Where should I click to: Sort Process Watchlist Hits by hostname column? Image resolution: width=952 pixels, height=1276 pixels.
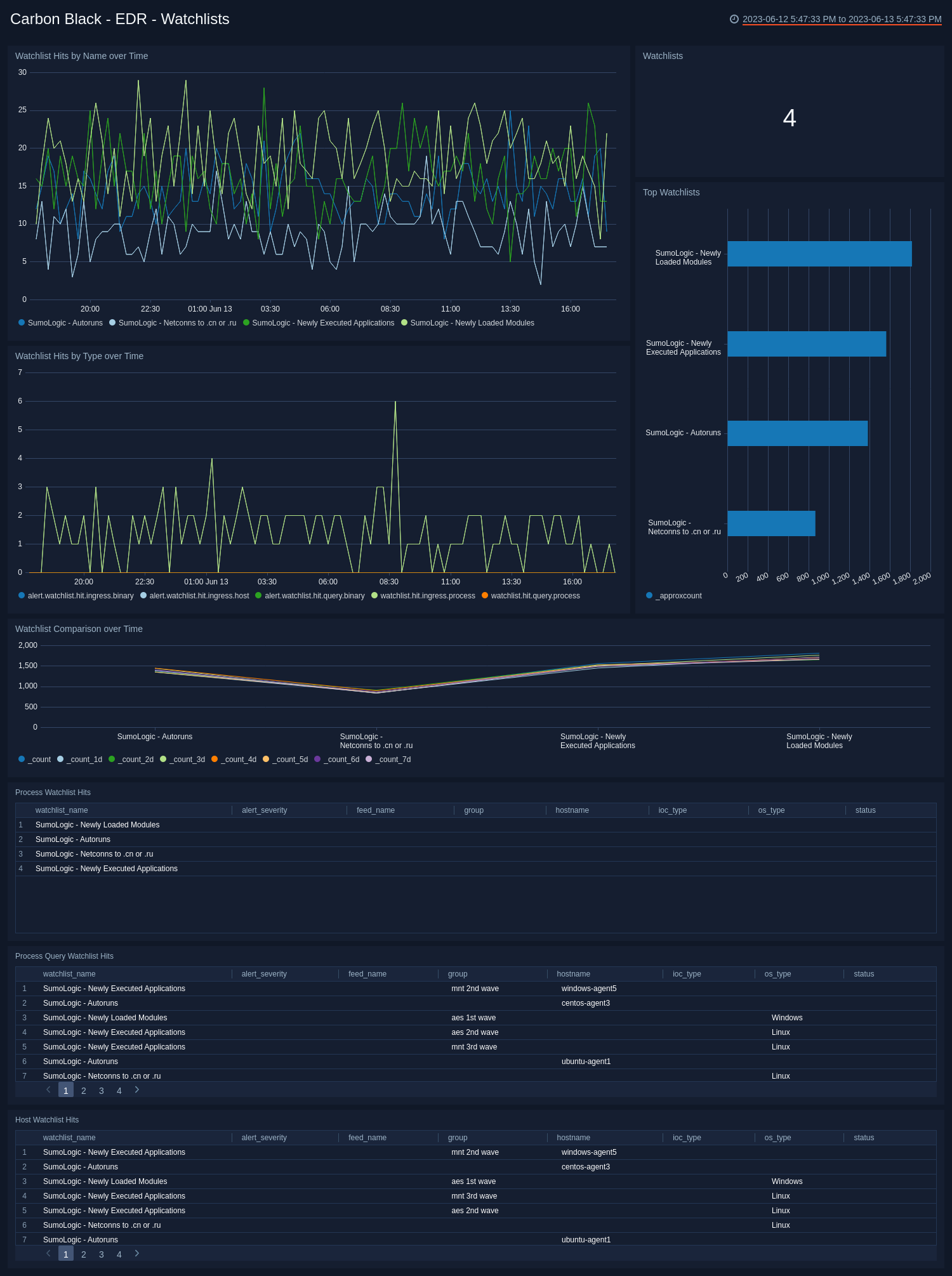(572, 810)
